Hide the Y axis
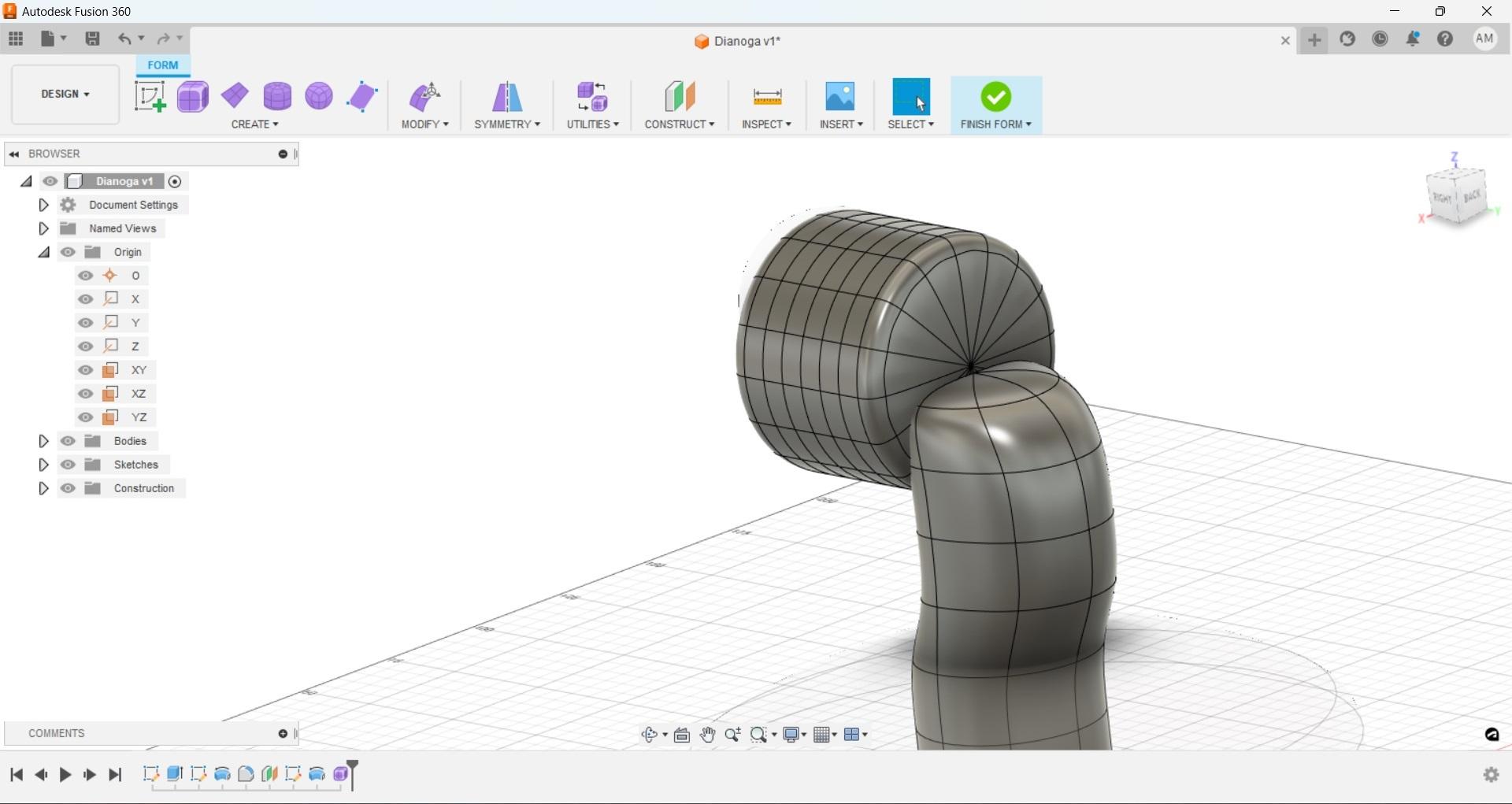 tap(86, 323)
